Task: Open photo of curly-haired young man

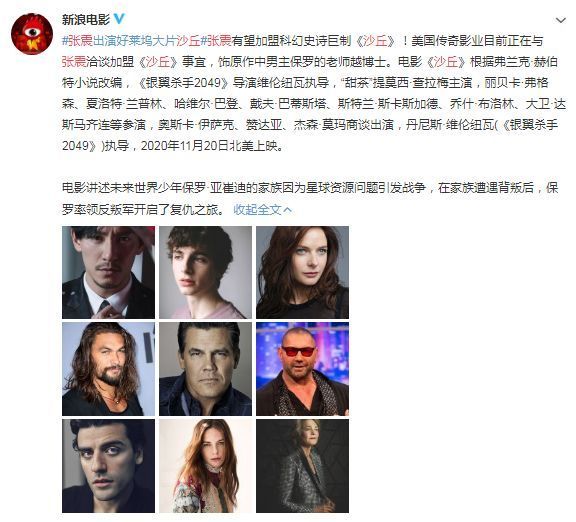Action: click(205, 272)
